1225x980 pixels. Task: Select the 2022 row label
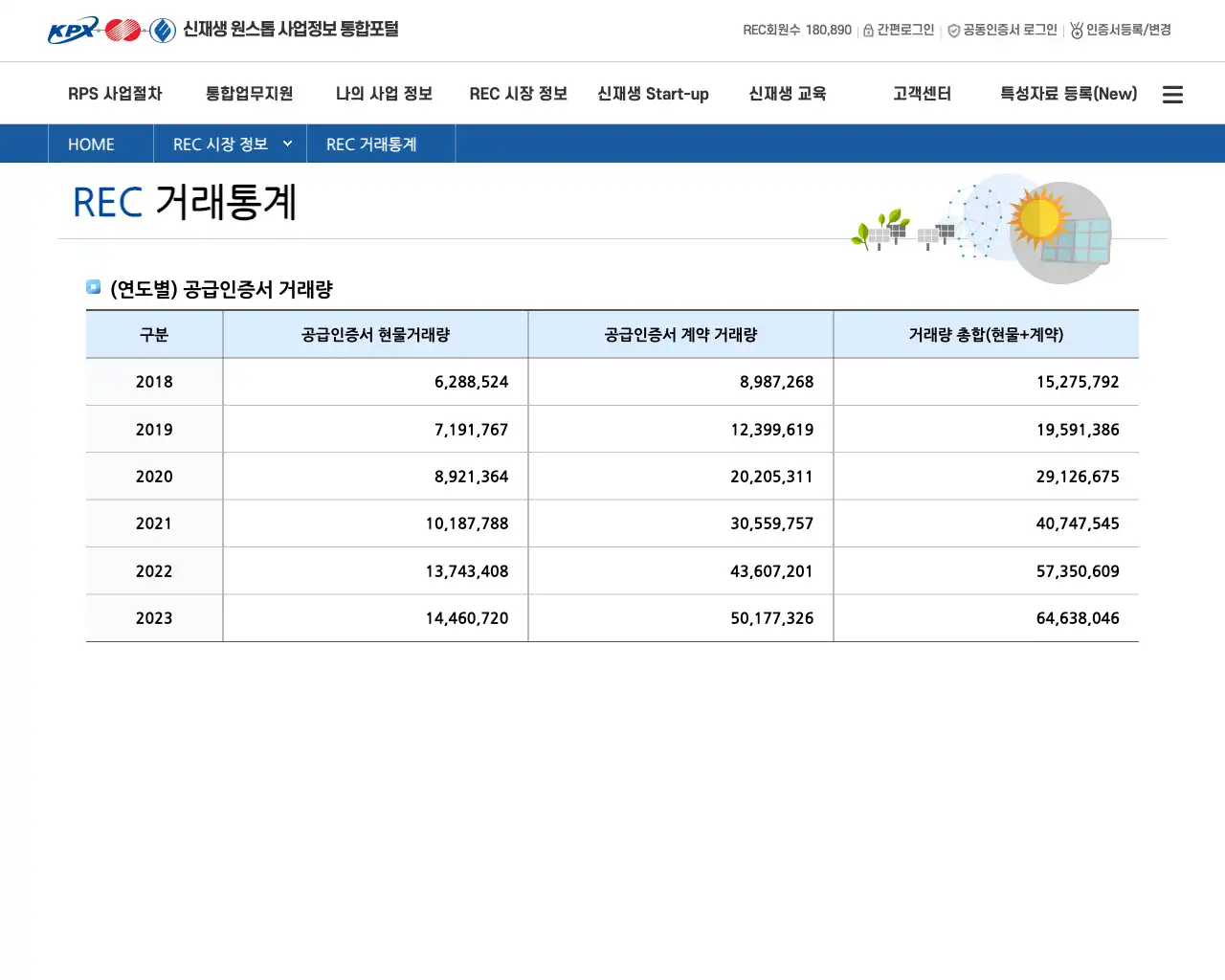pyautogui.click(x=154, y=571)
